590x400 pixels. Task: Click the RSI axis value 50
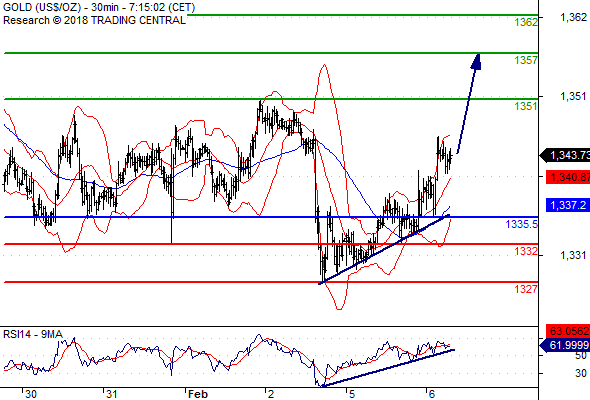(x=581, y=356)
